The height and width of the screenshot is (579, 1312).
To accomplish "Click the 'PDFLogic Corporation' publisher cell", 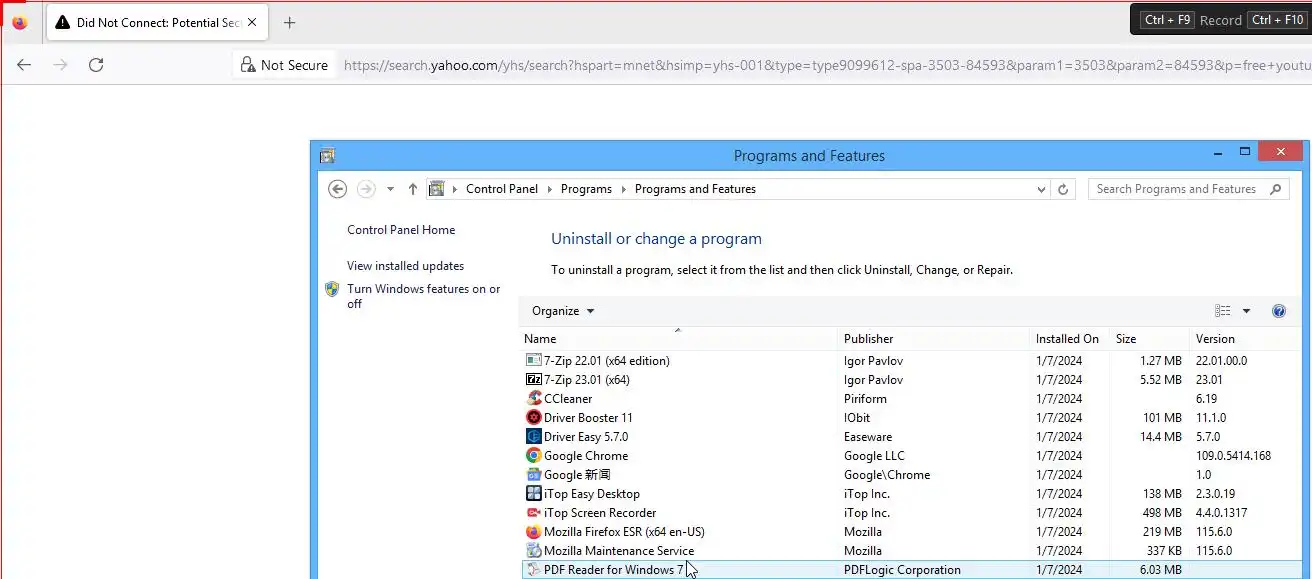I will pos(902,570).
